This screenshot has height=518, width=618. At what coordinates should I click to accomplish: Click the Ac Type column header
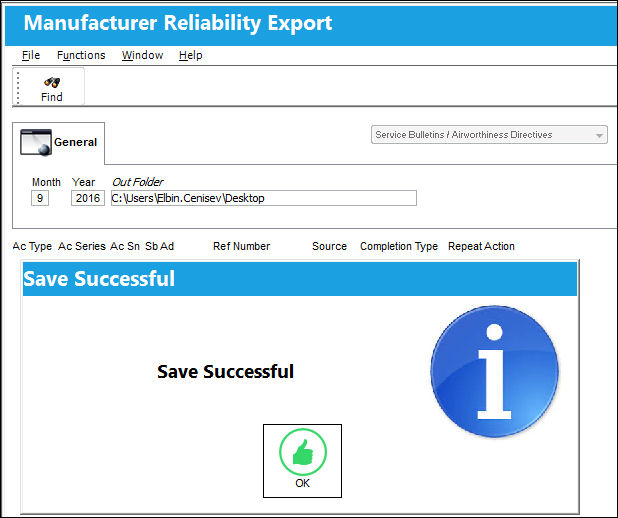coord(32,246)
